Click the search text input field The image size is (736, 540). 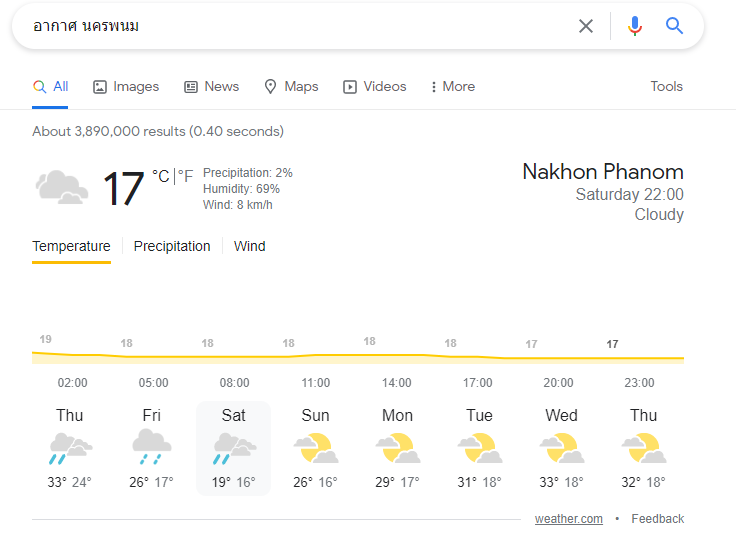click(x=300, y=26)
